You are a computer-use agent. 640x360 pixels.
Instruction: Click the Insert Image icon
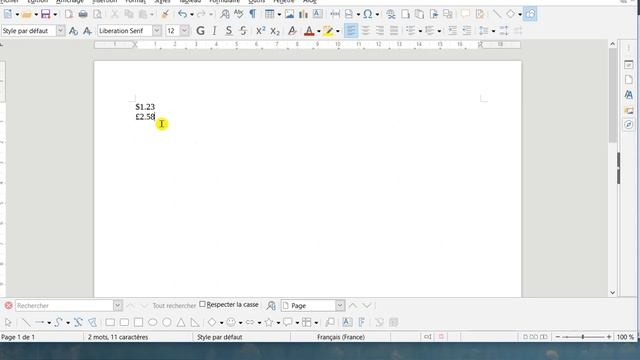pos(289,14)
